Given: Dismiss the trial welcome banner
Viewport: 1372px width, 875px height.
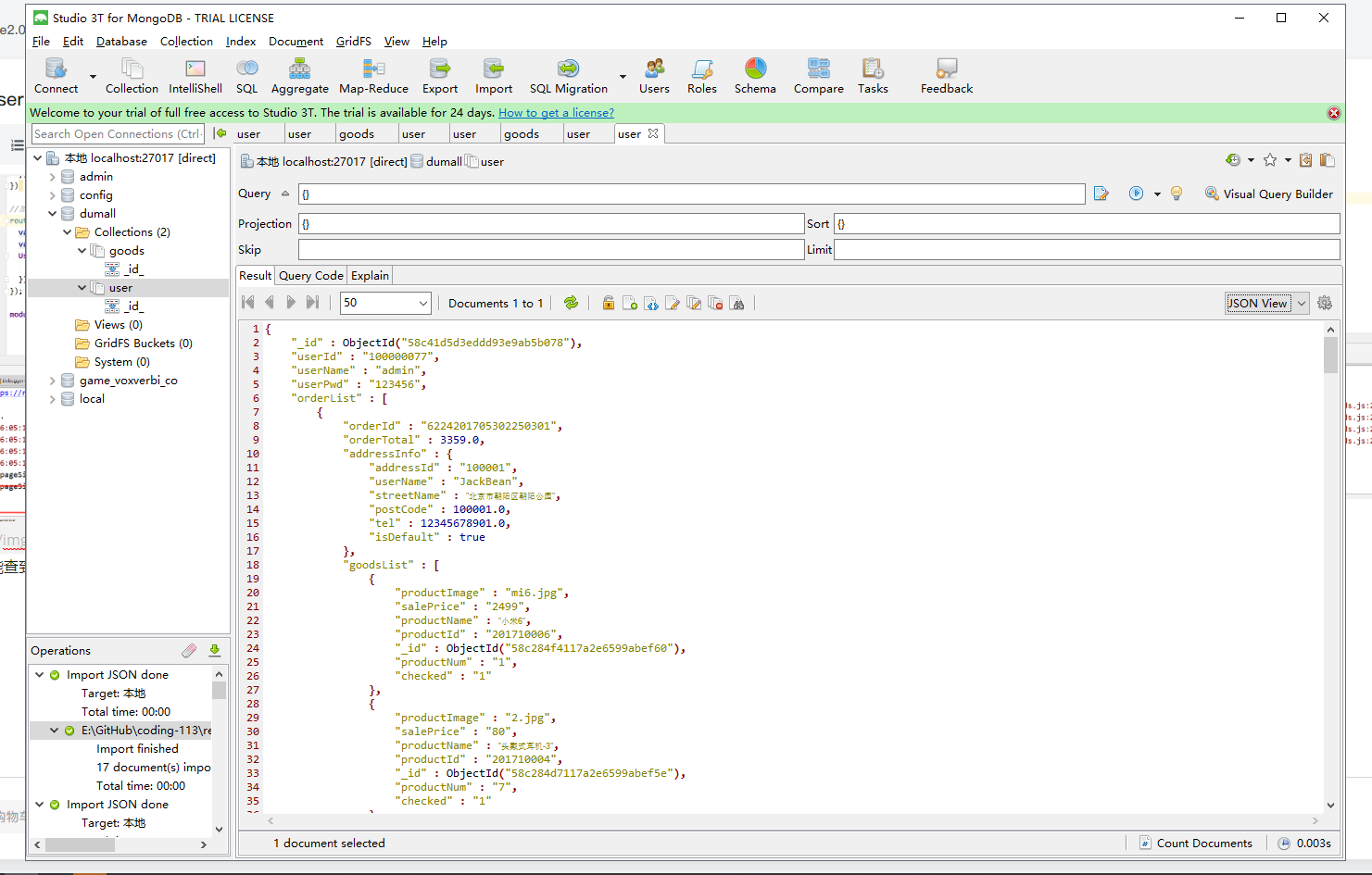Looking at the screenshot, I should point(1334,113).
